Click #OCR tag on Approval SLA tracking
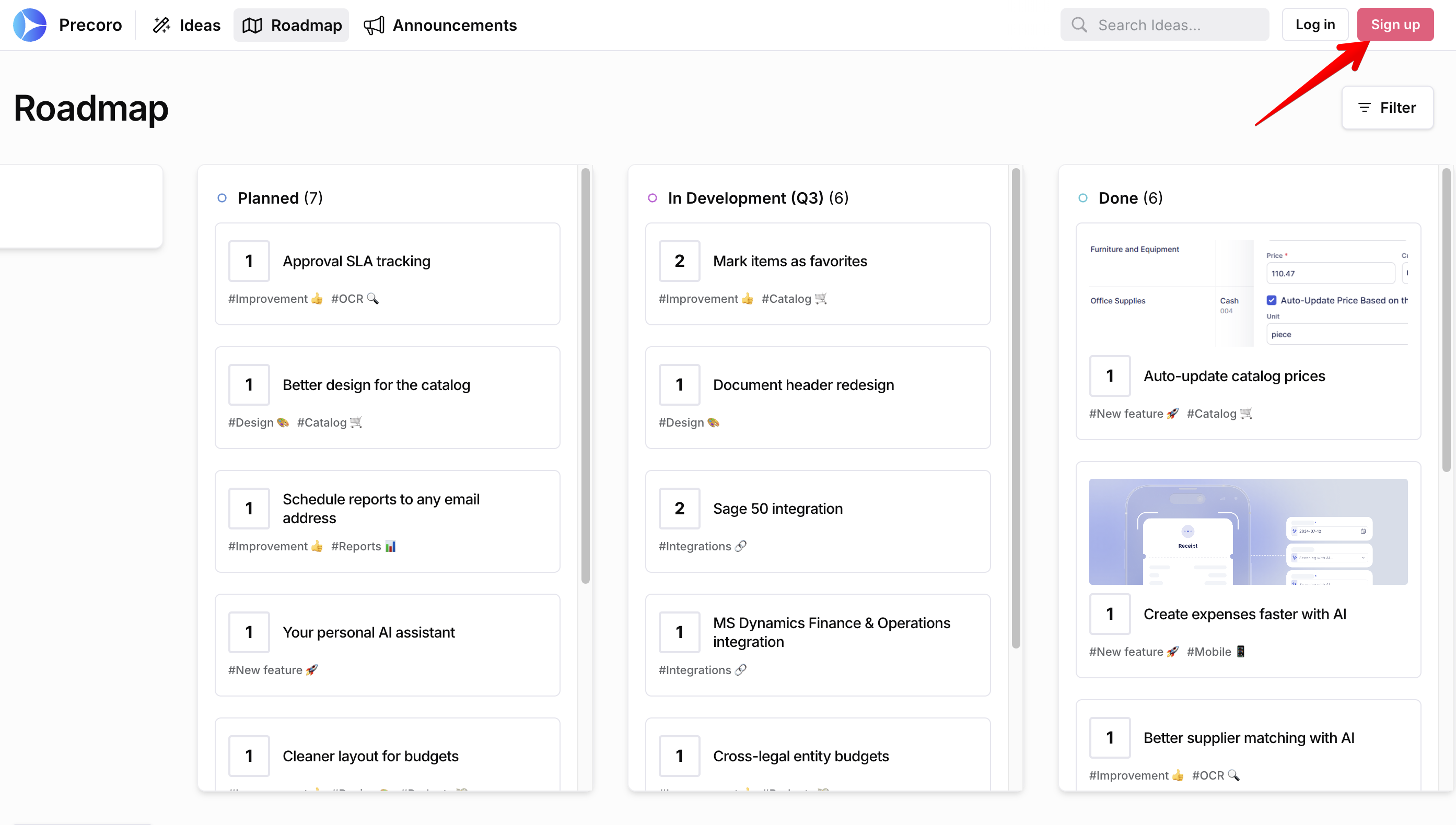The image size is (1456, 825). click(x=355, y=299)
